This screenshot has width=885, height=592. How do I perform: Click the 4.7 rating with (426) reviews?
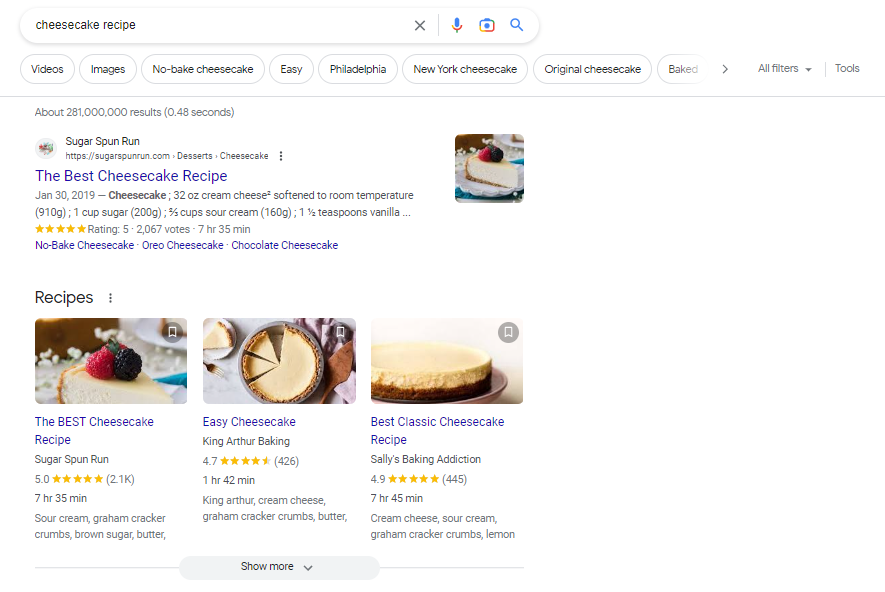(251, 461)
